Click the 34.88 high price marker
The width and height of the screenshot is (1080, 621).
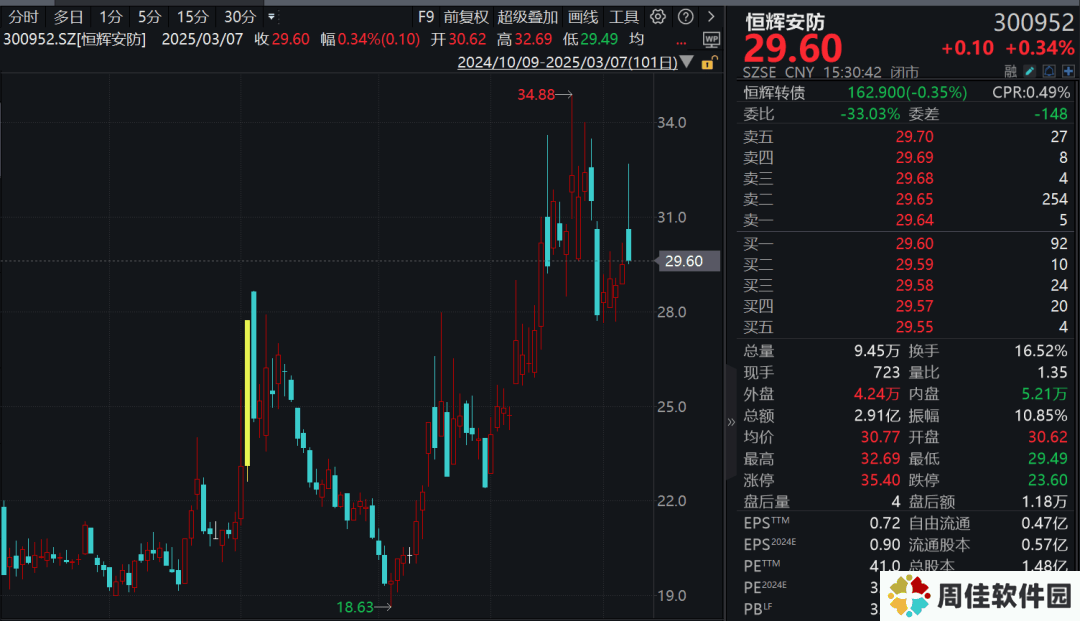[536, 94]
